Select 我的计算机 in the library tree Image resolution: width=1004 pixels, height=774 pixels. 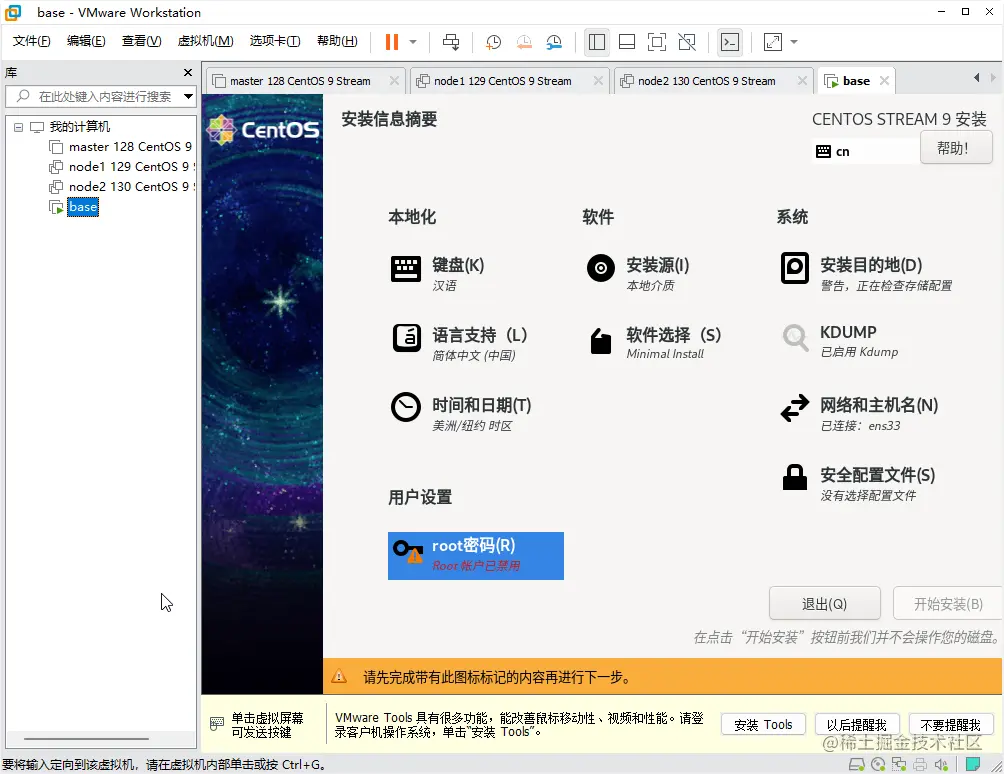[79, 127]
